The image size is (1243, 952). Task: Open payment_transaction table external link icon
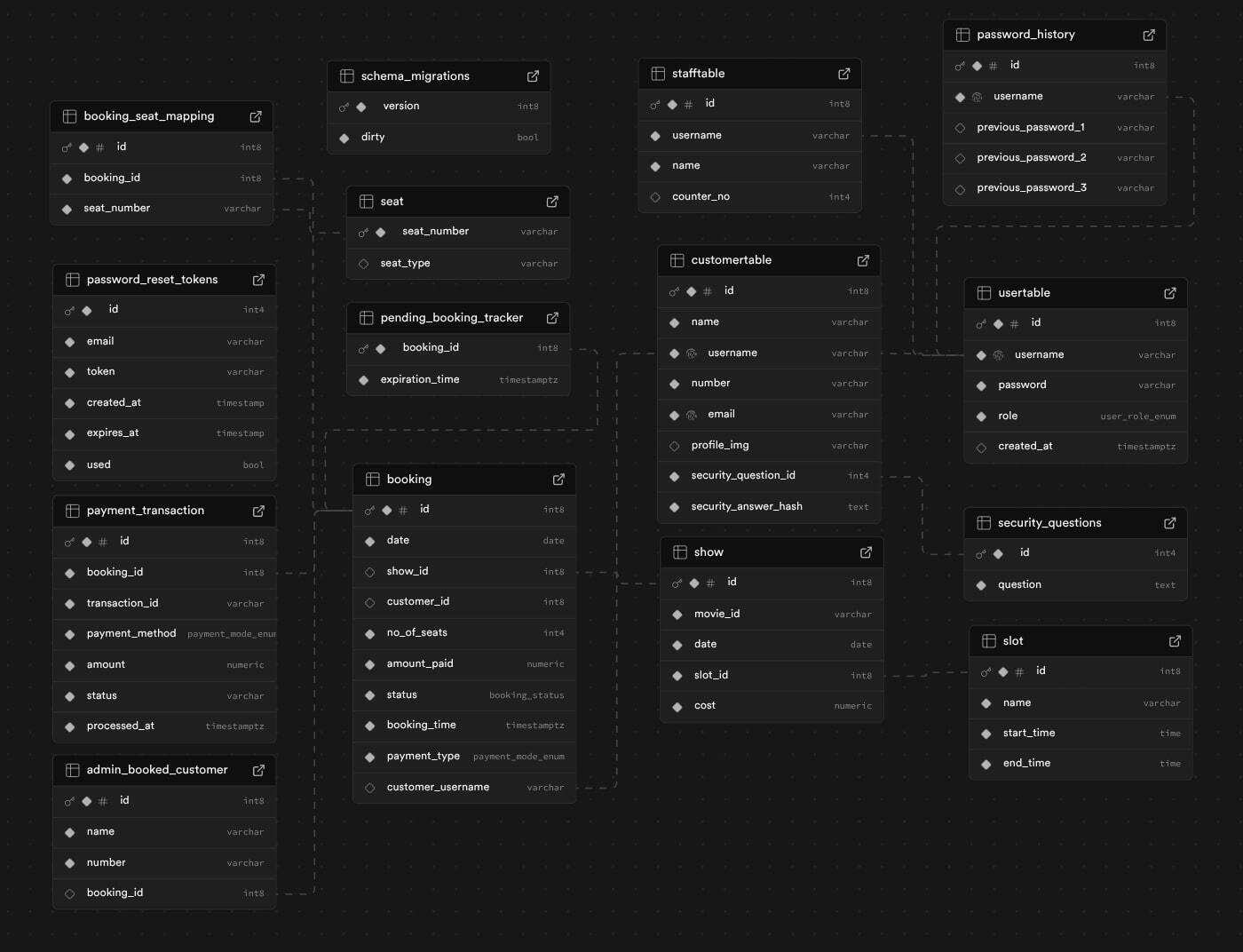258,511
